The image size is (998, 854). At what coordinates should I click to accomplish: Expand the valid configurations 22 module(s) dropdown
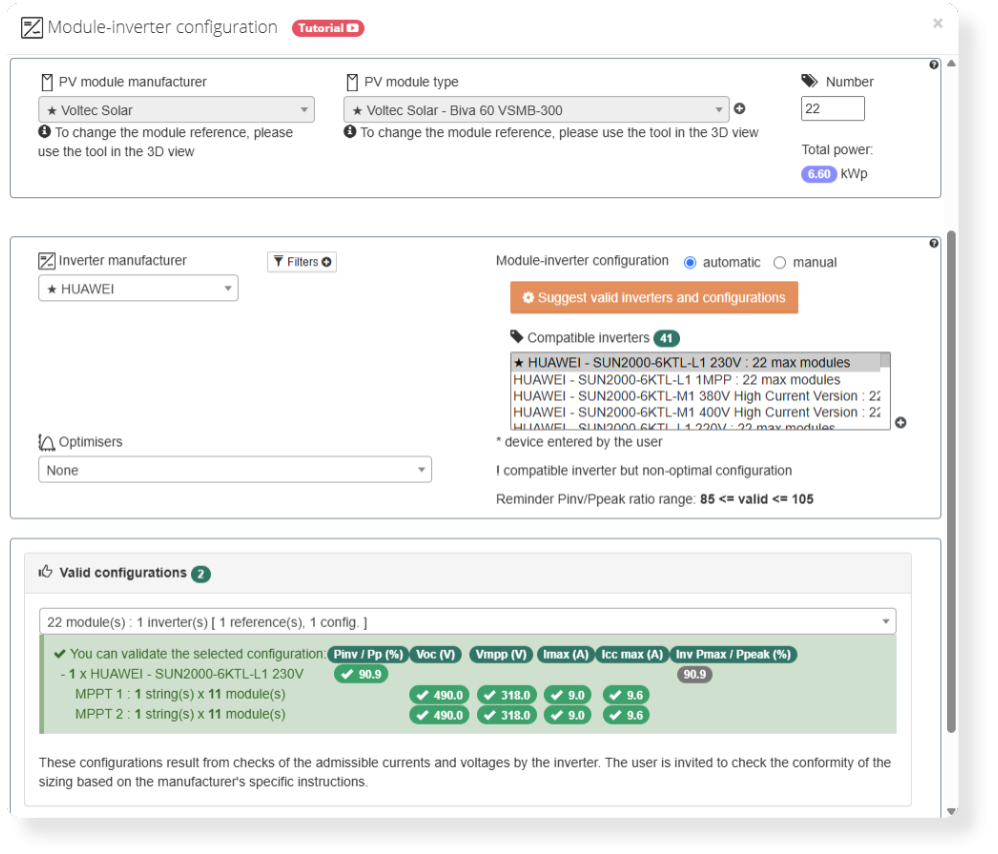click(x=467, y=622)
